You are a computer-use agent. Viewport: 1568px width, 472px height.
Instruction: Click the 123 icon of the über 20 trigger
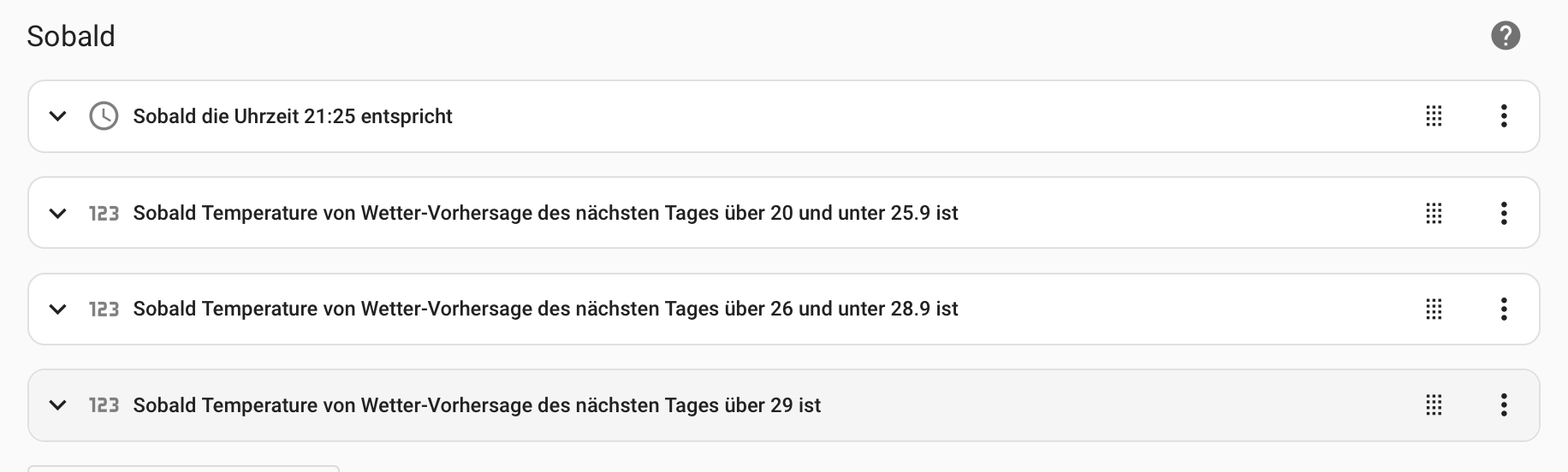[104, 213]
